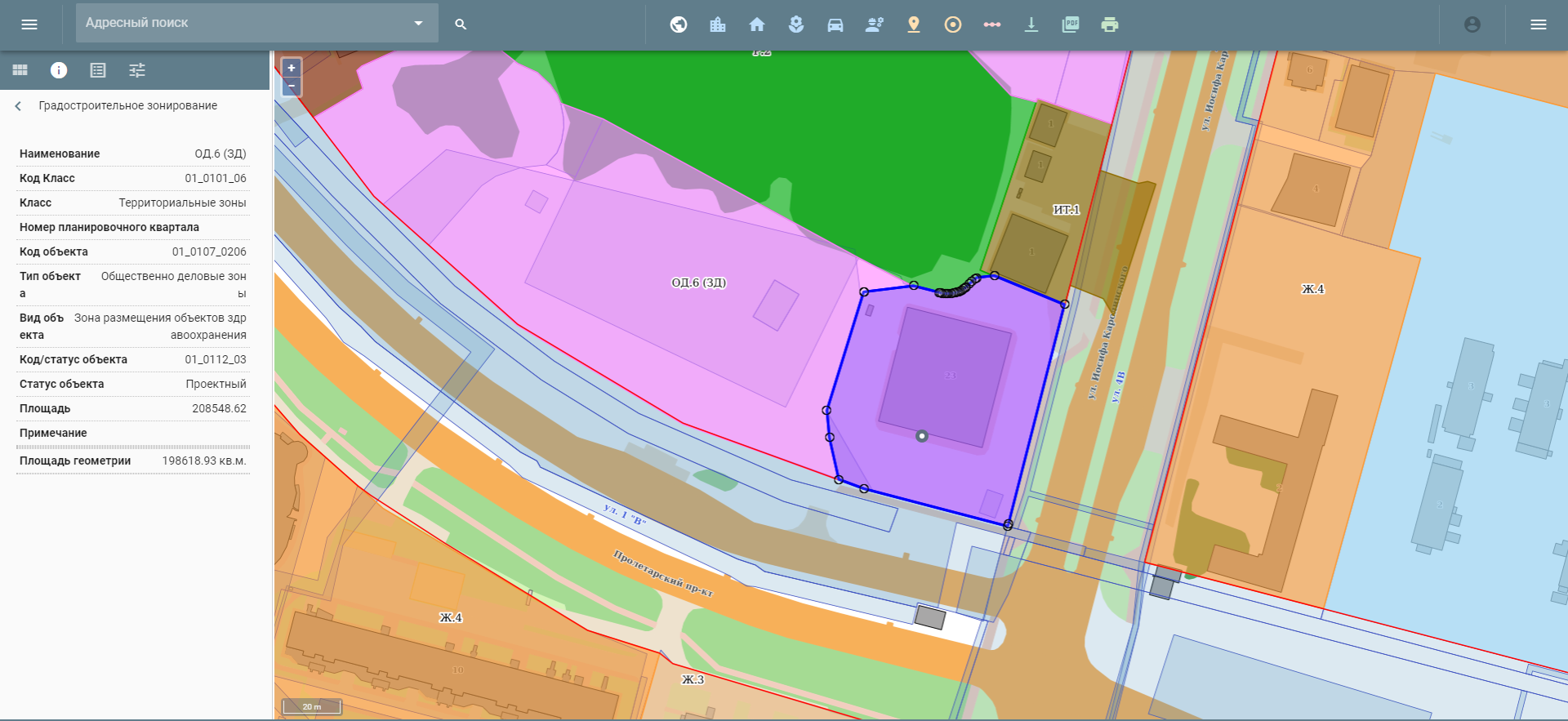
Task: Open the sliders settings tab
Action: pyautogui.click(x=137, y=70)
